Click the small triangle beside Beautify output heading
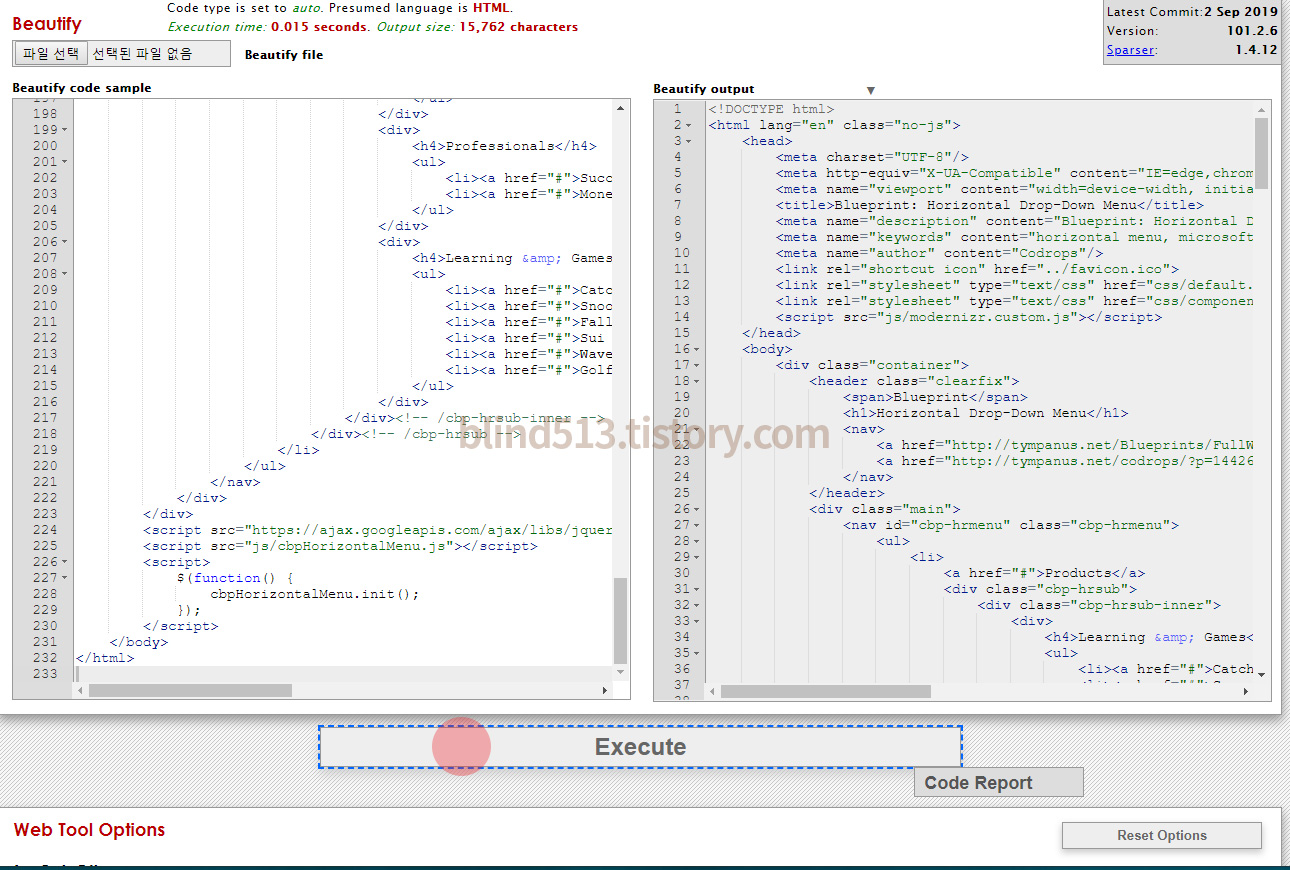This screenshot has width=1290, height=870. pyautogui.click(x=870, y=91)
